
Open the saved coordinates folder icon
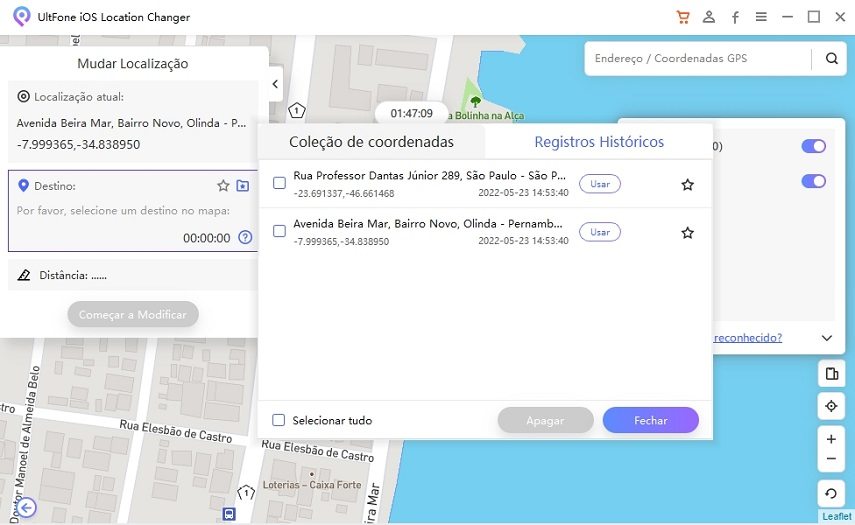tap(243, 186)
